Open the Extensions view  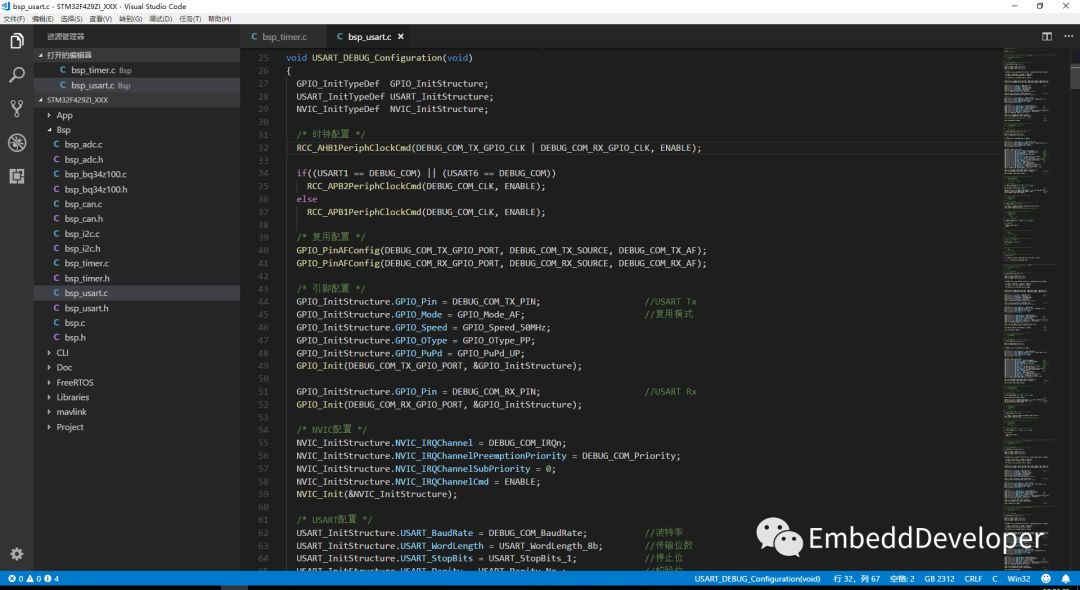click(17, 176)
